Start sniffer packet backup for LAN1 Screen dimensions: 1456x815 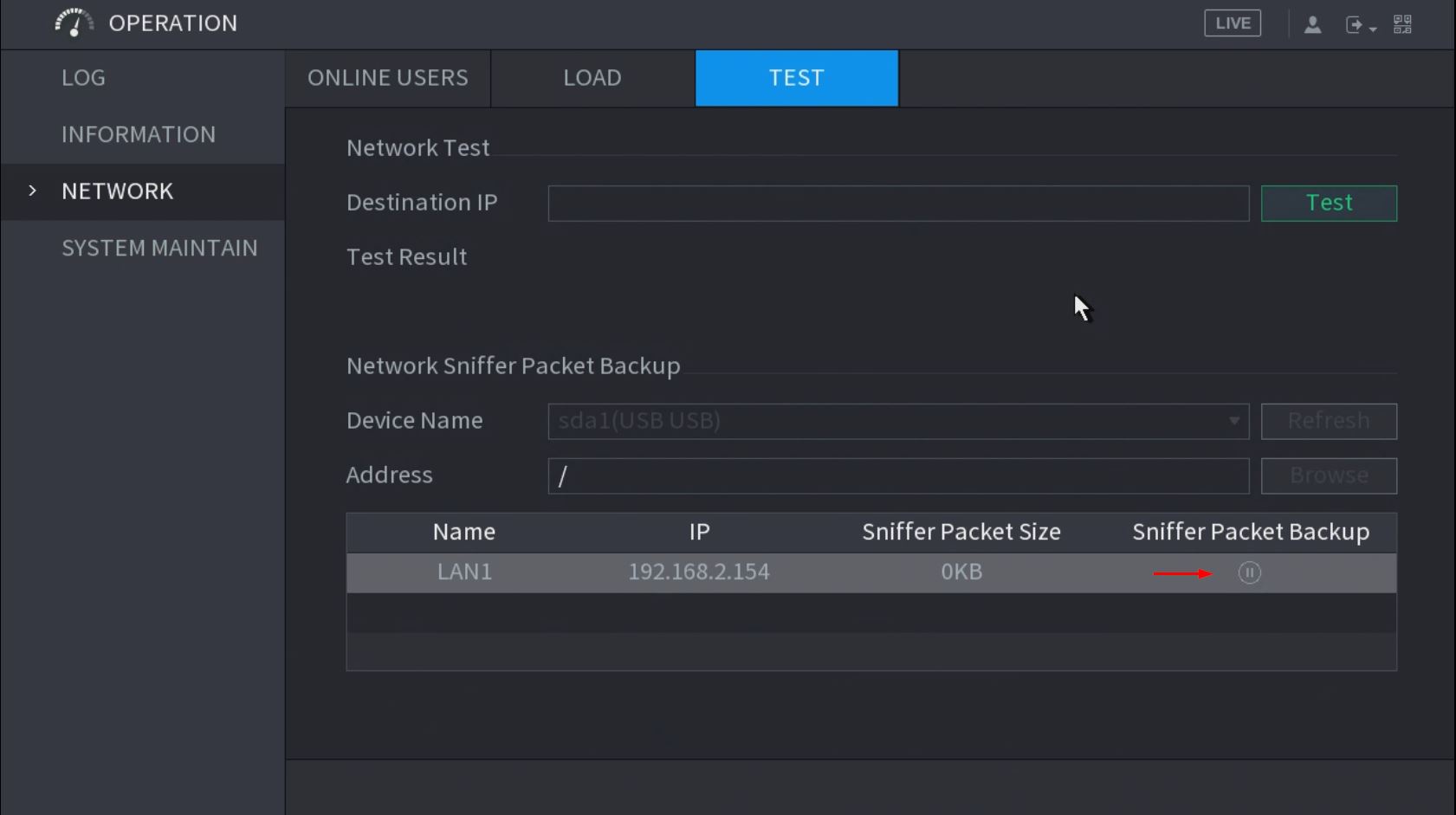click(1249, 572)
